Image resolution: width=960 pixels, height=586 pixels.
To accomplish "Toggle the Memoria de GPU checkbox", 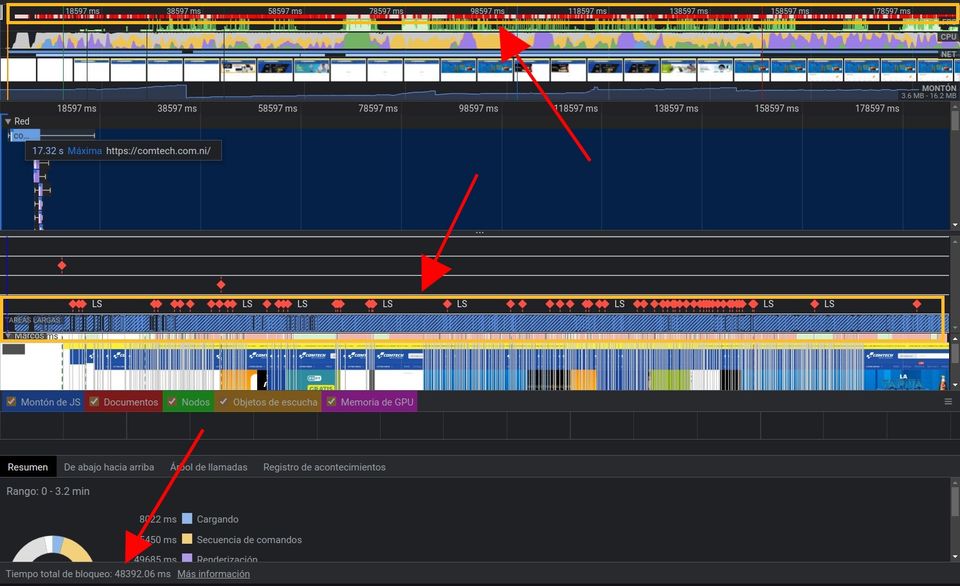I will pos(331,402).
